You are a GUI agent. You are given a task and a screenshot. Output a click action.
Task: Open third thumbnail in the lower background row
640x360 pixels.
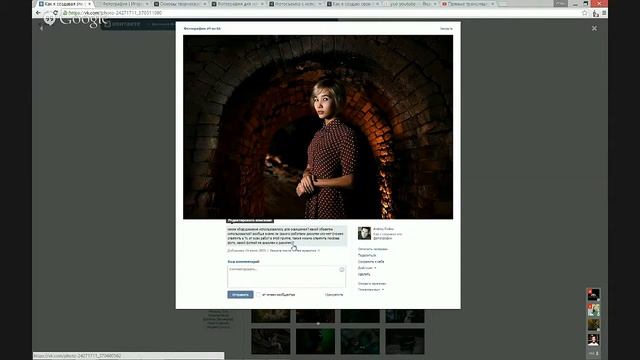pyautogui.click(x=360, y=341)
